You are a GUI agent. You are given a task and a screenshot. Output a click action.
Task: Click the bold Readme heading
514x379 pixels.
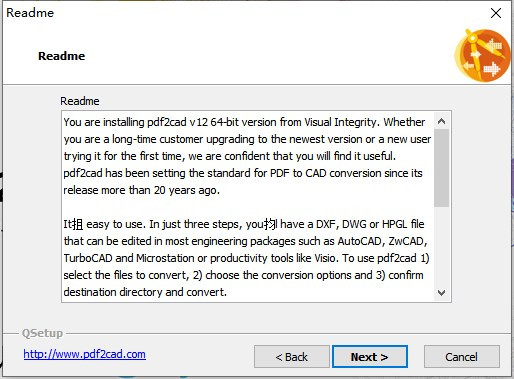pos(62,56)
